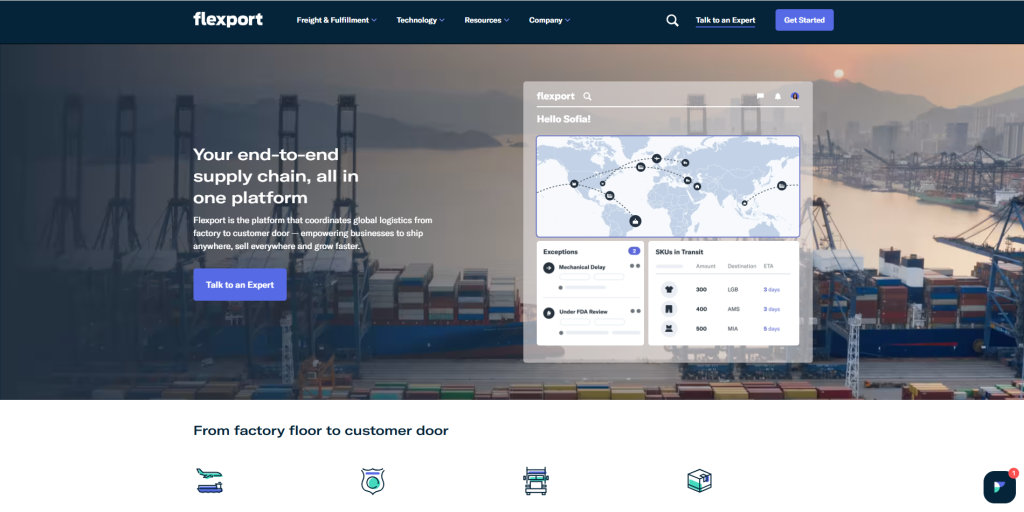The height and width of the screenshot is (512, 1024).
Task: Open the chat widget icon with notification badge
Action: [x=1000, y=487]
